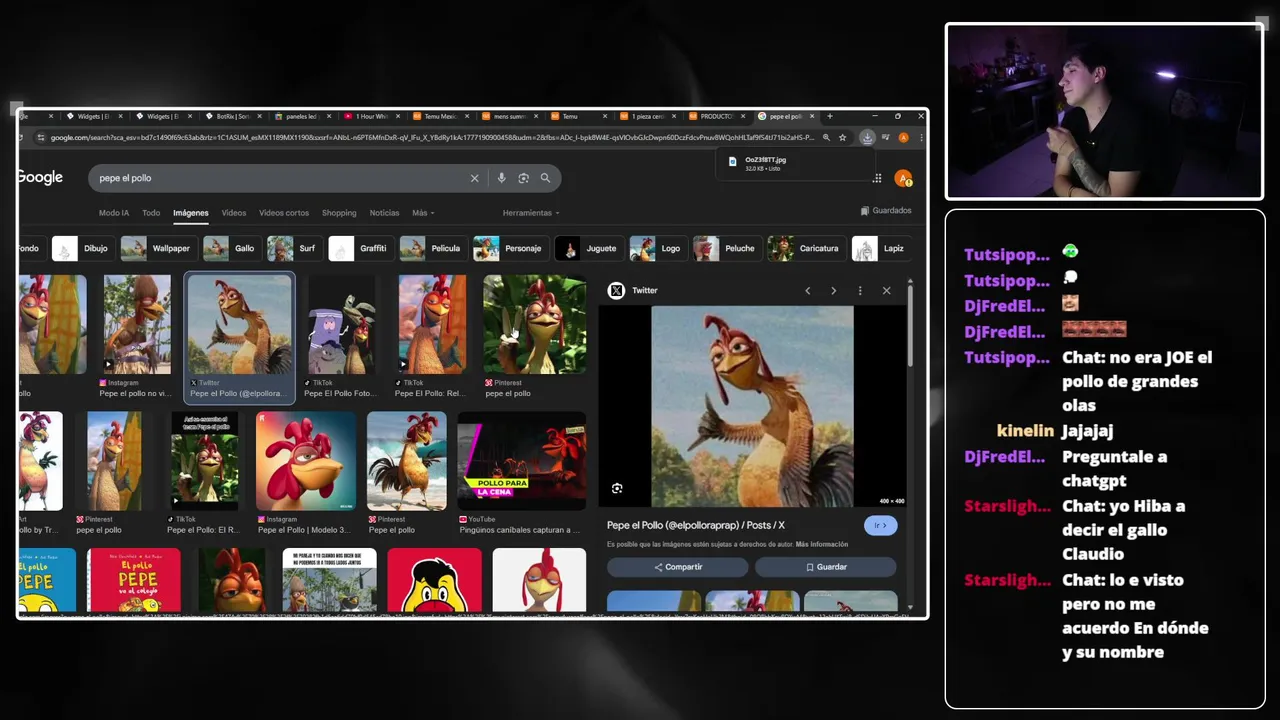This screenshot has width=1280, height=720.
Task: Search inside image with the lens icon
Action: pyautogui.click(x=617, y=488)
